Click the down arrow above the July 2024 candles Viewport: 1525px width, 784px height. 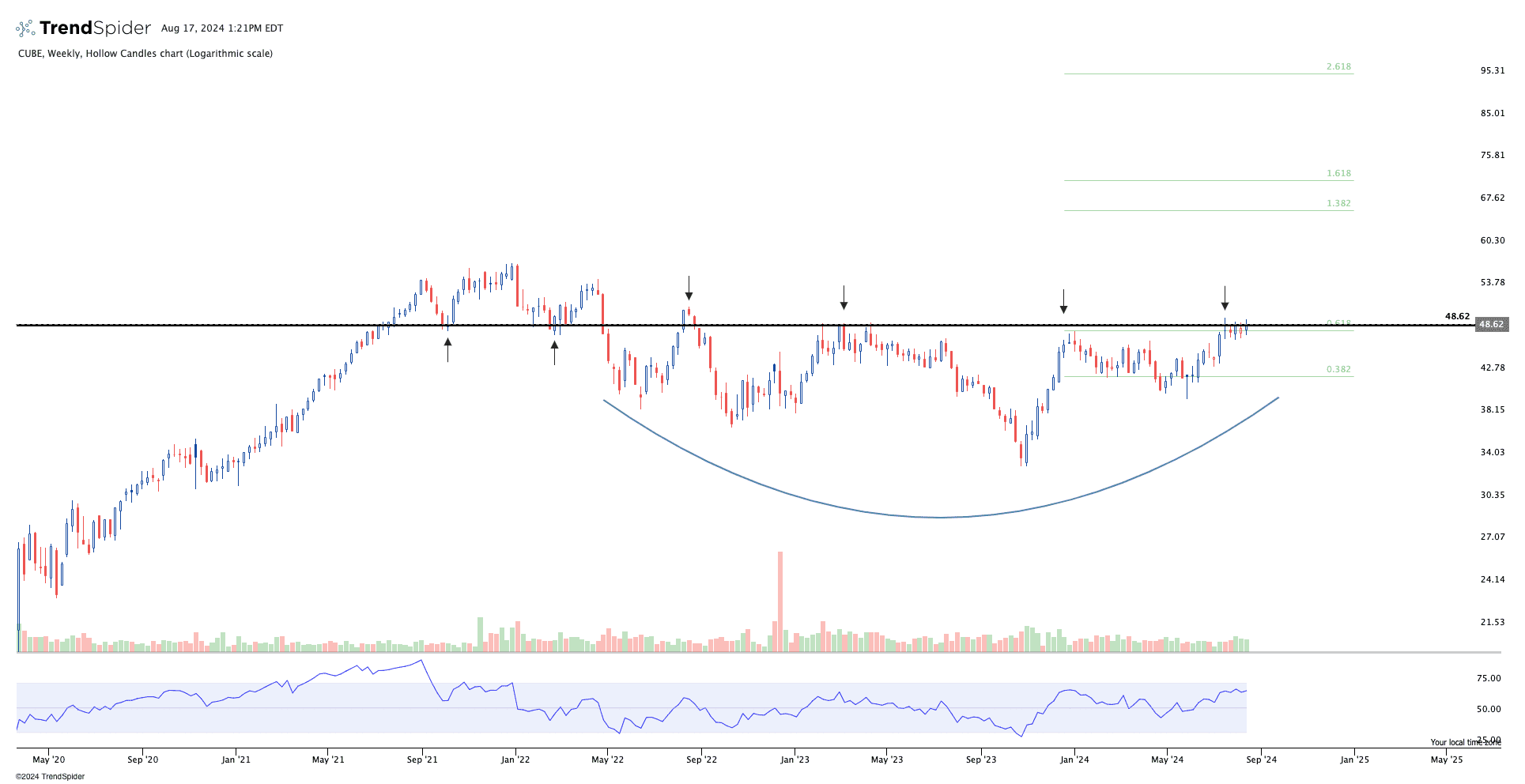tap(1225, 298)
